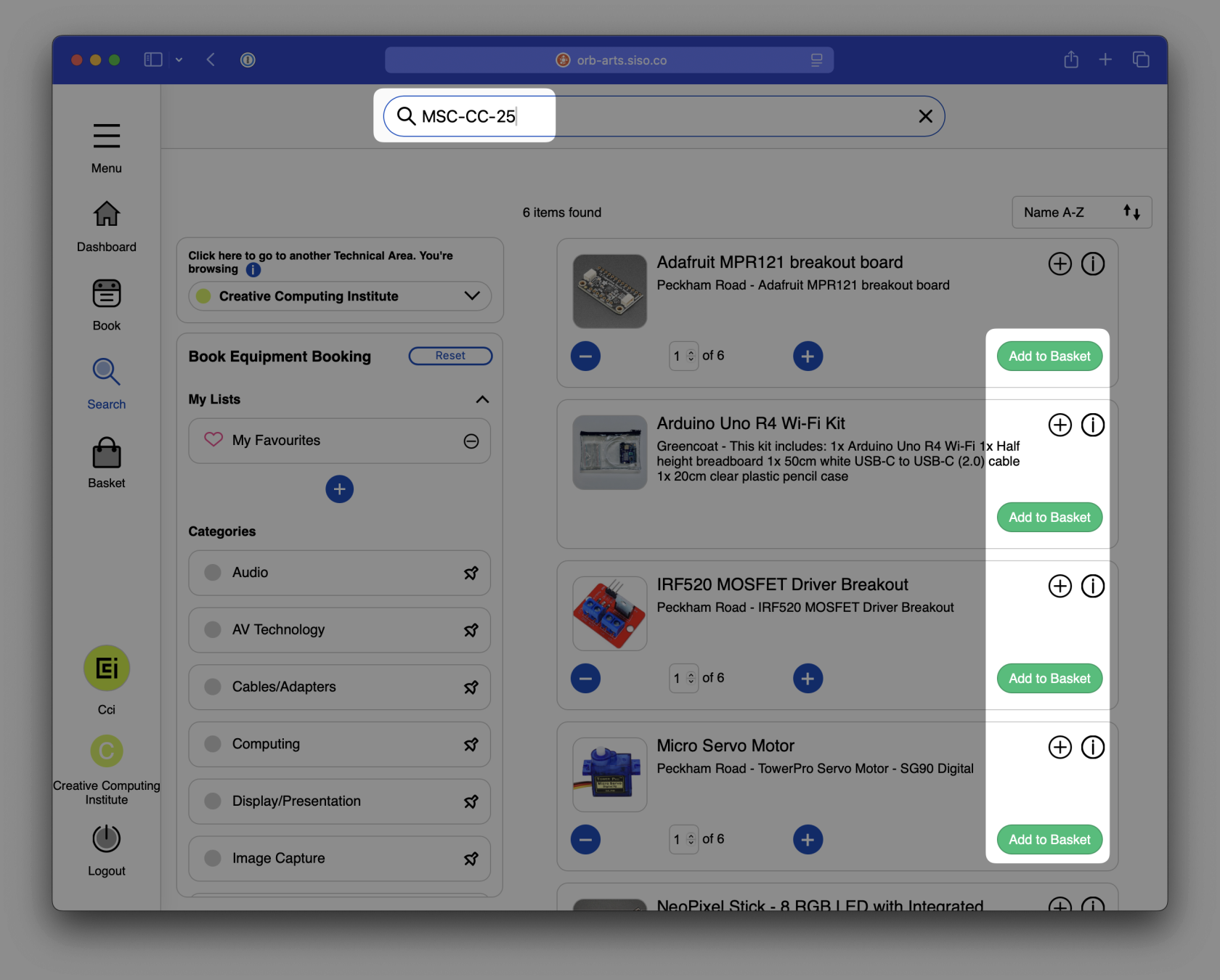Open the Name A-Z sort dropdown
This screenshot has width=1220, height=980.
point(1081,212)
